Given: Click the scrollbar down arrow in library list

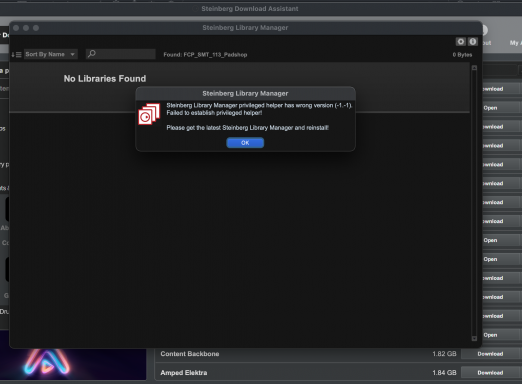Looking at the screenshot, I should click(x=474, y=338).
